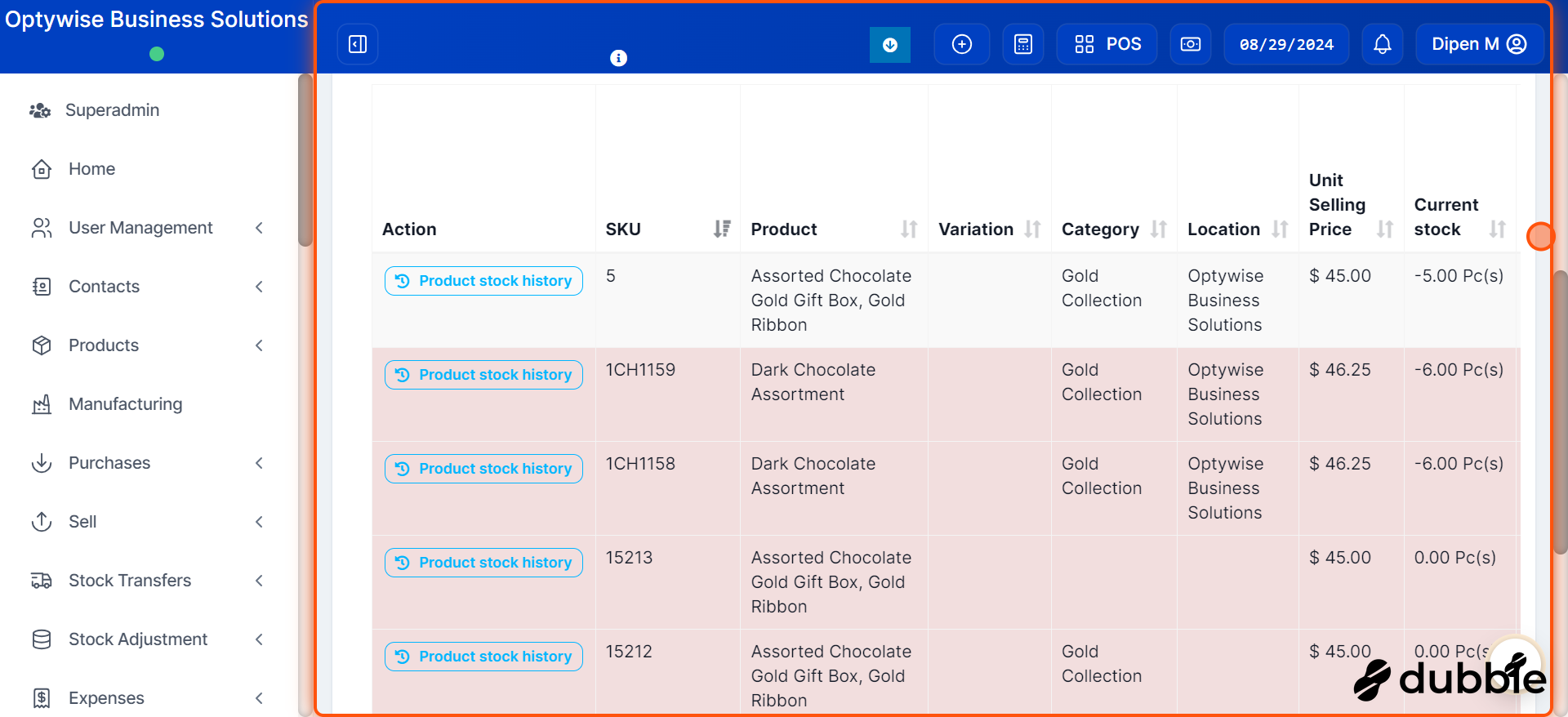Viewport: 1568px width, 717px height.
Task: Click the stock value -5.00 Pc(s)
Action: tap(1459, 276)
